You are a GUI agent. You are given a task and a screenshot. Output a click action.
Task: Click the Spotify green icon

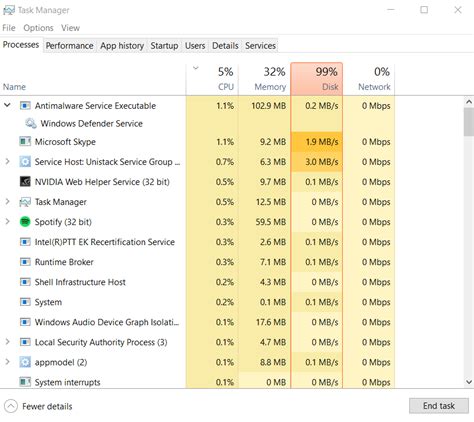(25, 222)
